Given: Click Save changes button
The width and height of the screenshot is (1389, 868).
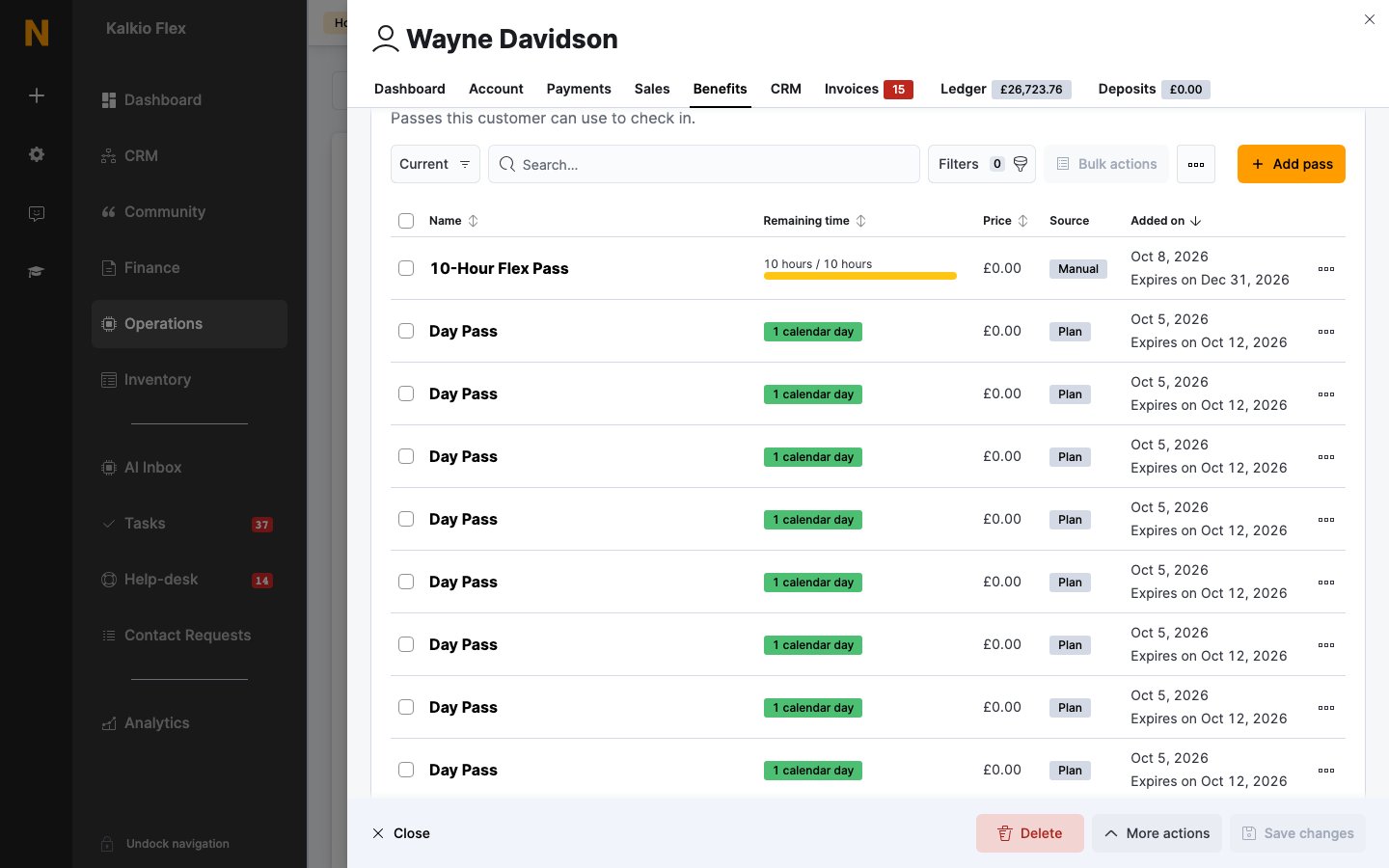Looking at the screenshot, I should click(x=1297, y=833).
